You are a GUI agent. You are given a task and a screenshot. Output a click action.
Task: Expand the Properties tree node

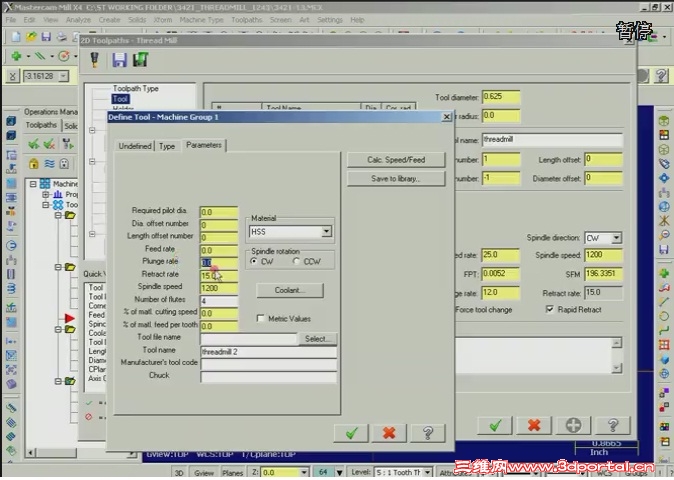coord(46,194)
